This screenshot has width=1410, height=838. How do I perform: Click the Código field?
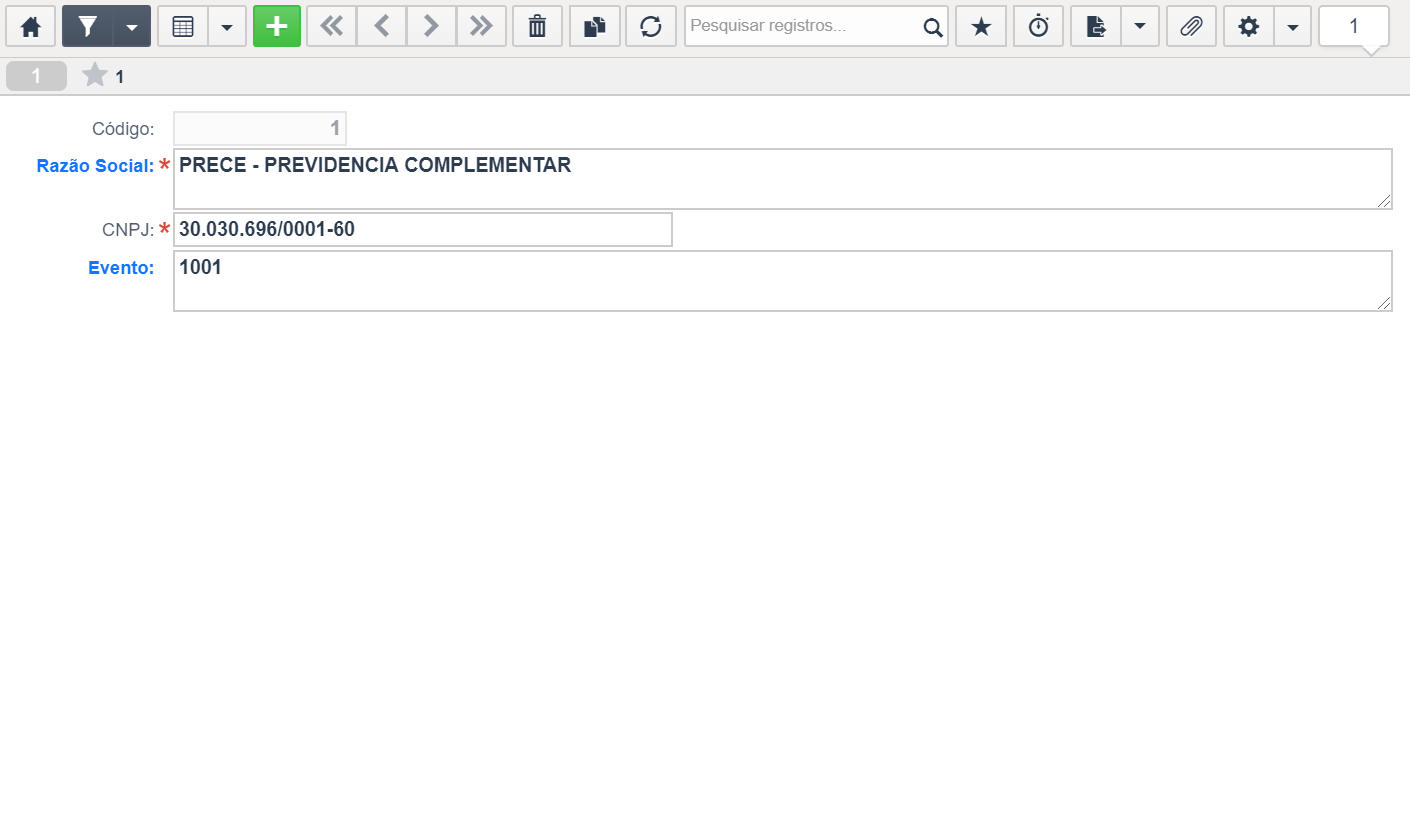(260, 128)
